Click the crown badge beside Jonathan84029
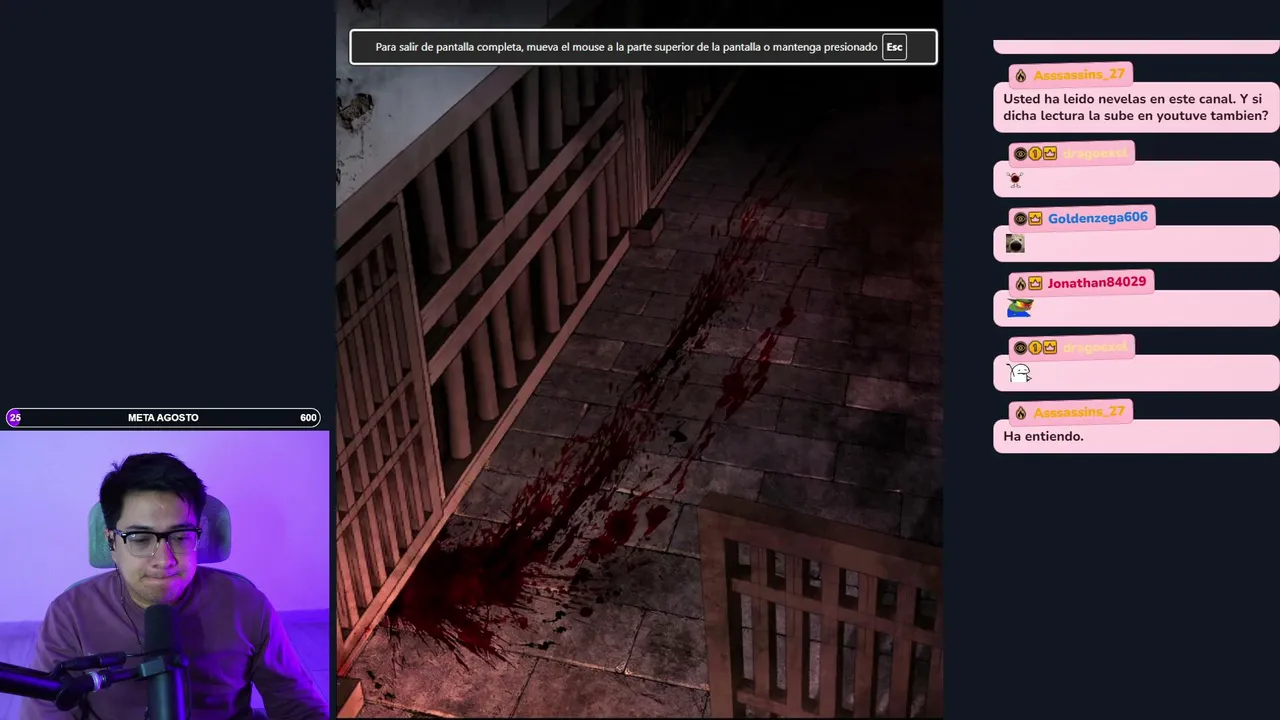1280x720 pixels. click(1035, 284)
